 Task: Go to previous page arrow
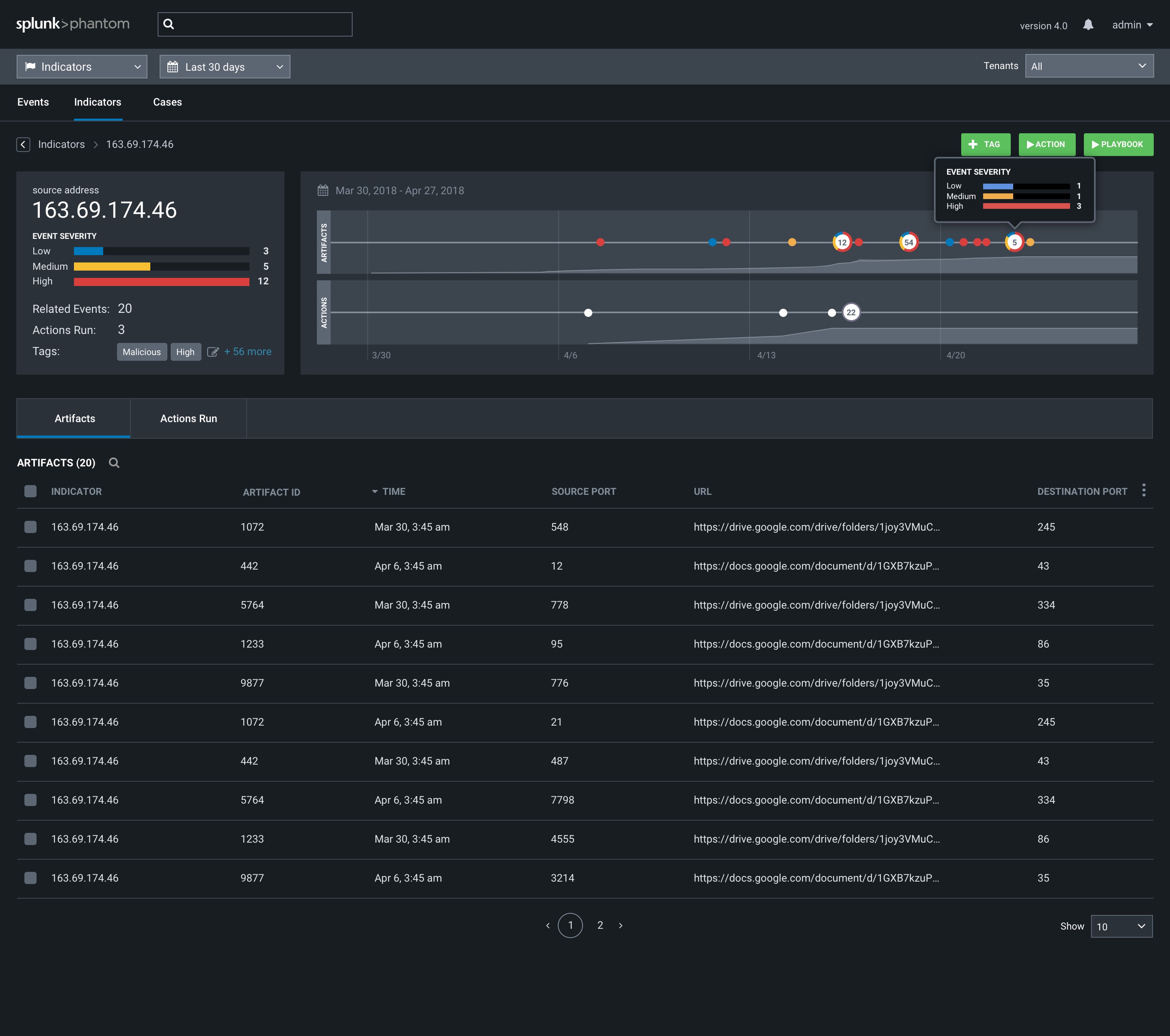[548, 925]
